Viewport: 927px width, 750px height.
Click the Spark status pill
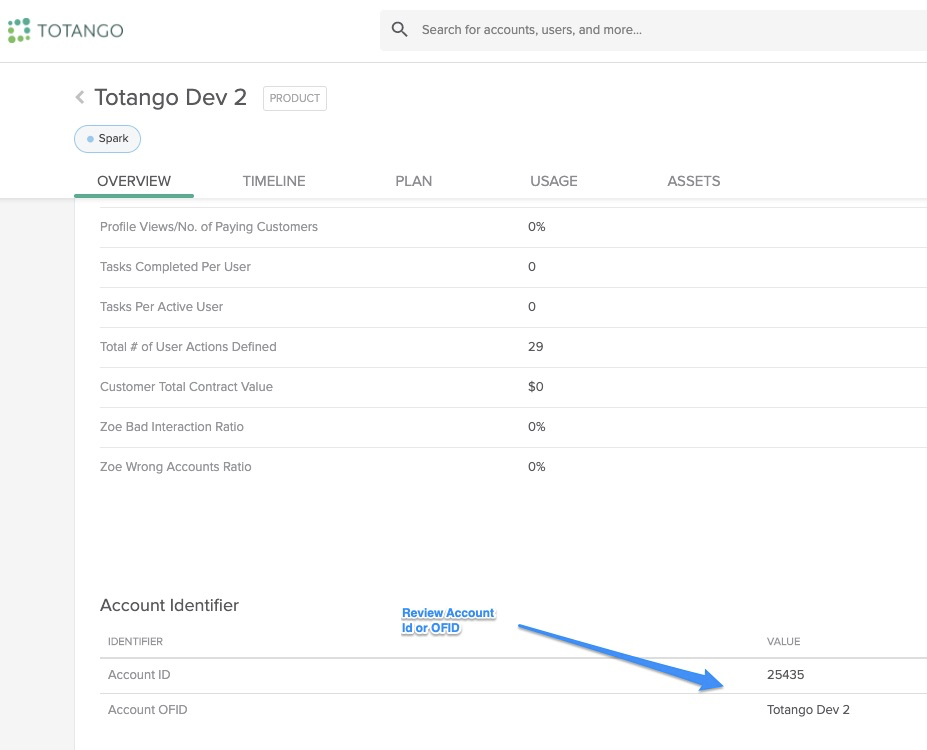tap(107, 139)
